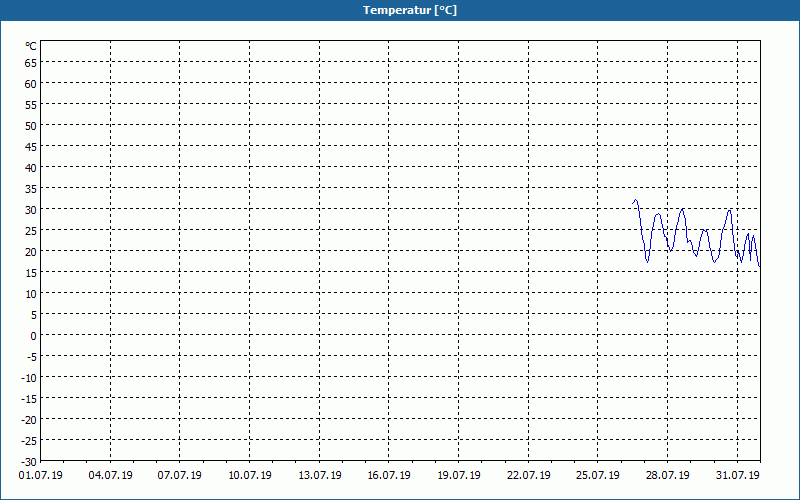
Task: Select the -5 value on temperature axis
Action: [32, 357]
